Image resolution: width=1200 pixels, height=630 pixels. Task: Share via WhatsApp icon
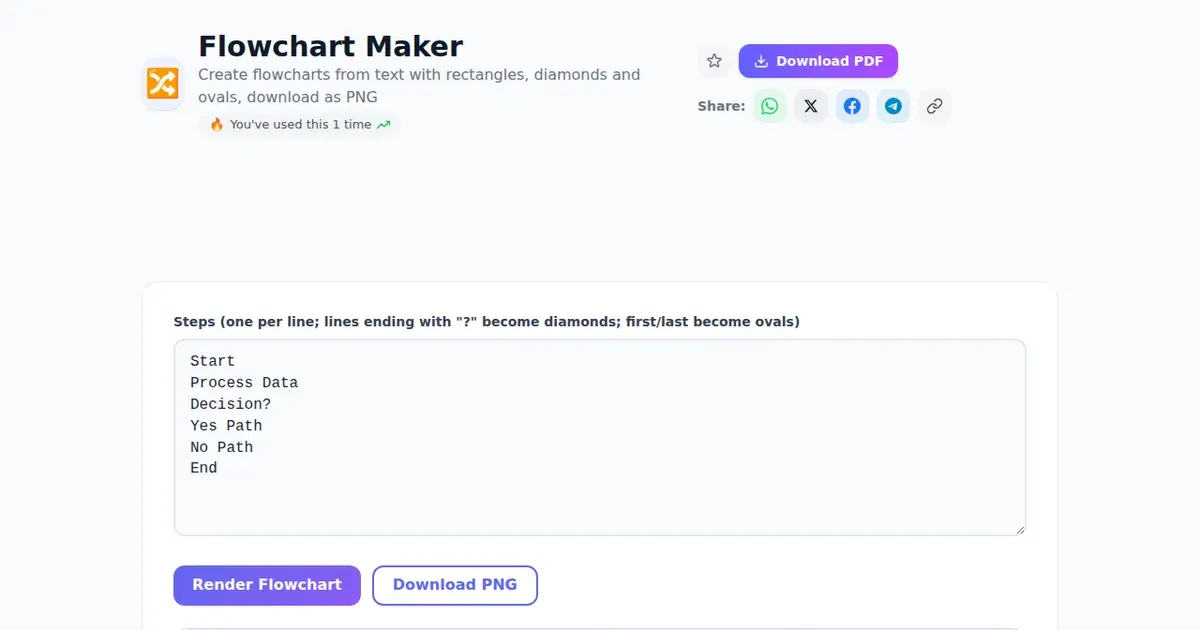pos(769,106)
